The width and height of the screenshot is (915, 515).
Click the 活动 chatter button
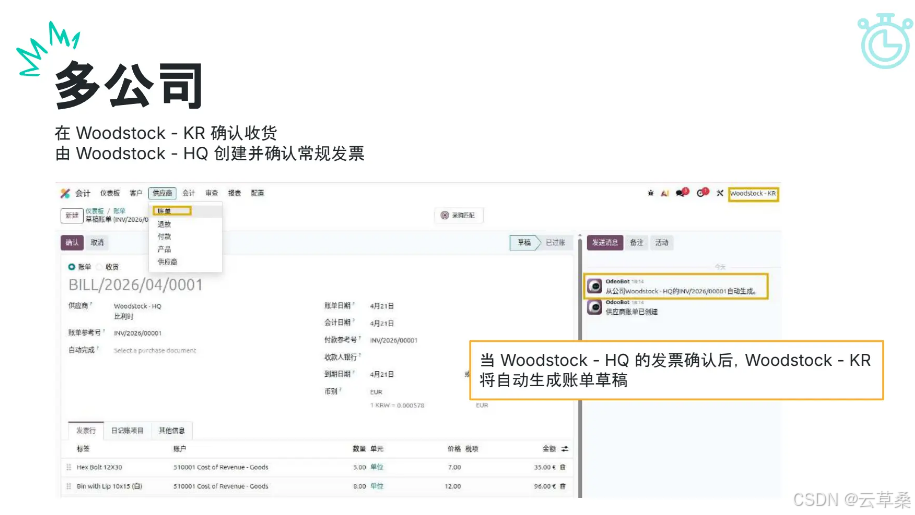(661, 243)
